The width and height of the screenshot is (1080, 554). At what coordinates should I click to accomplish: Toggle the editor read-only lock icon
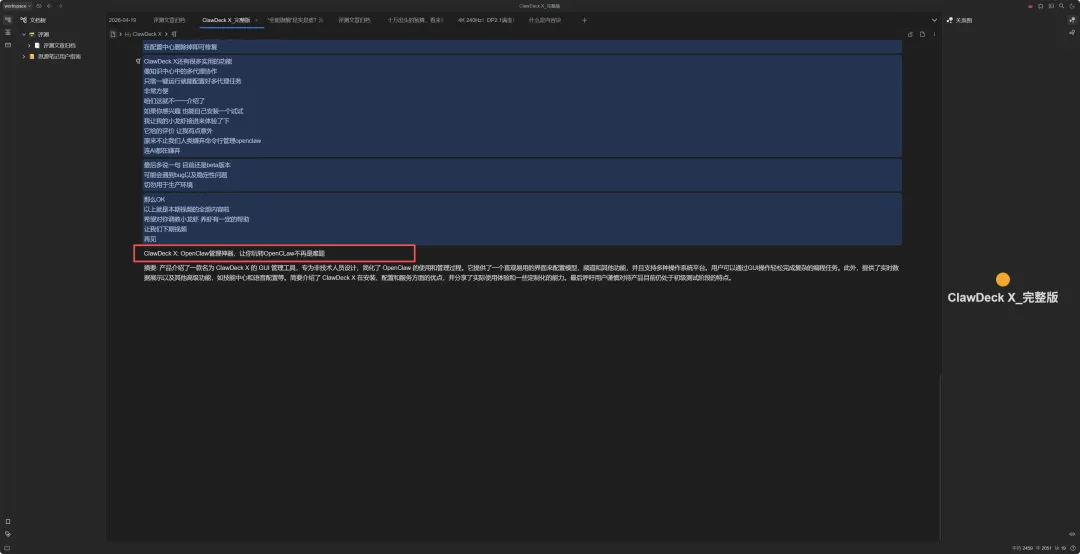[x=911, y=34]
